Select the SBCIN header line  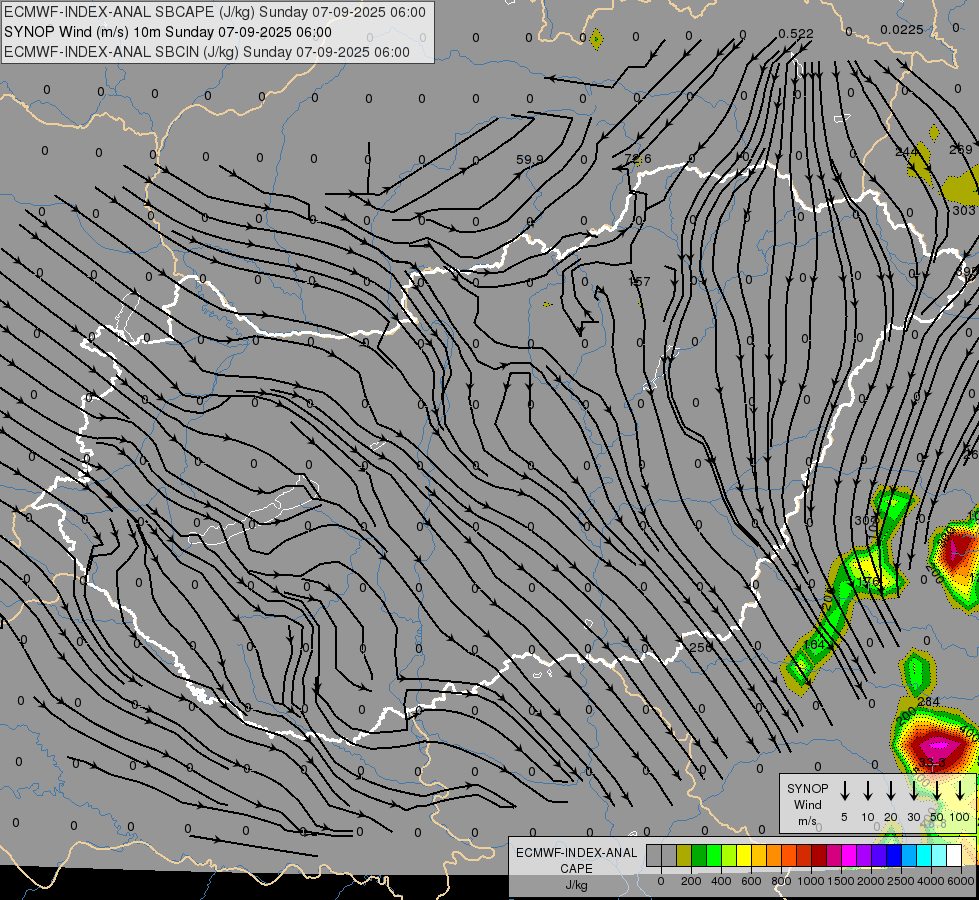click(x=207, y=52)
